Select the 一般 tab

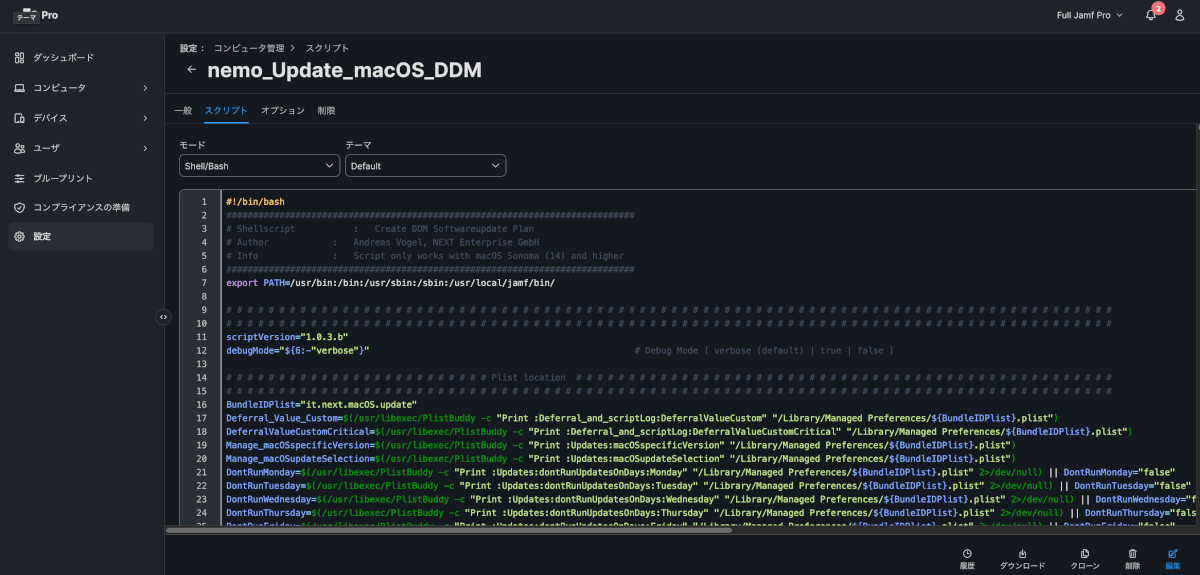point(183,111)
